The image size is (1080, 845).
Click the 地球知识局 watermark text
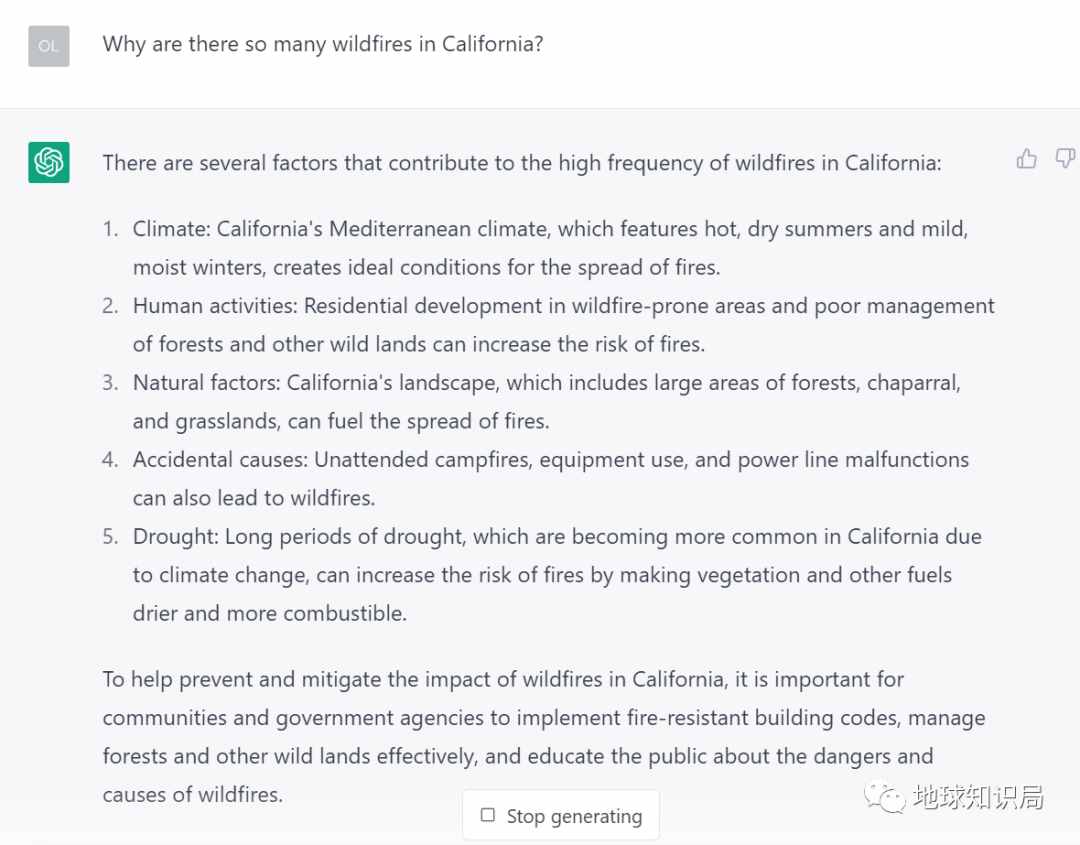(978, 797)
